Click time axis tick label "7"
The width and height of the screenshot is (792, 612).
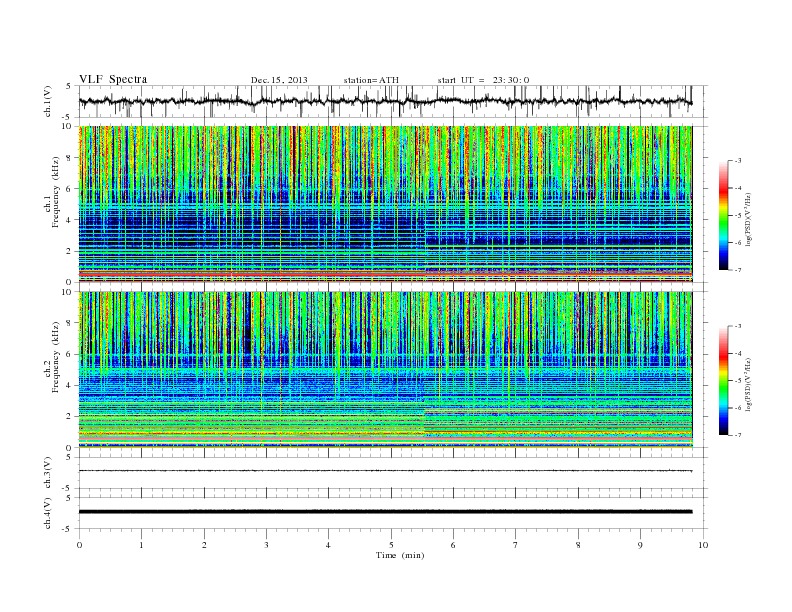point(516,545)
